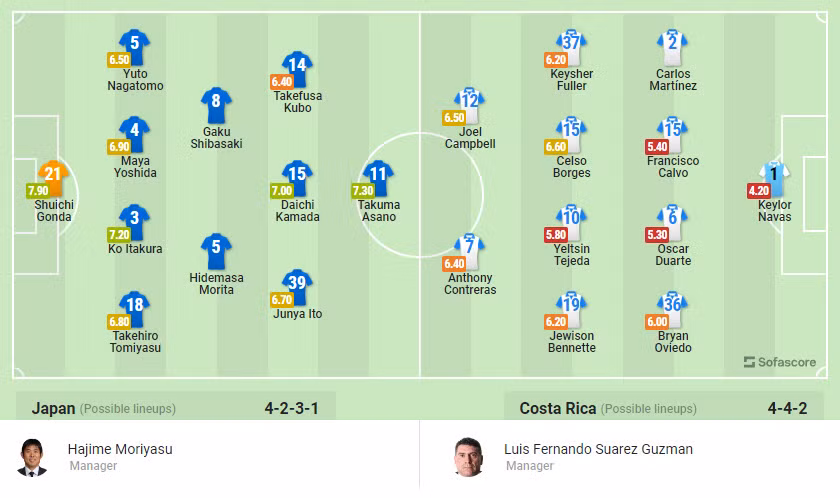This screenshot has height=498, width=840.
Task: Click Luis Fernando Suarez Guzman's photo
Action: tap(468, 457)
